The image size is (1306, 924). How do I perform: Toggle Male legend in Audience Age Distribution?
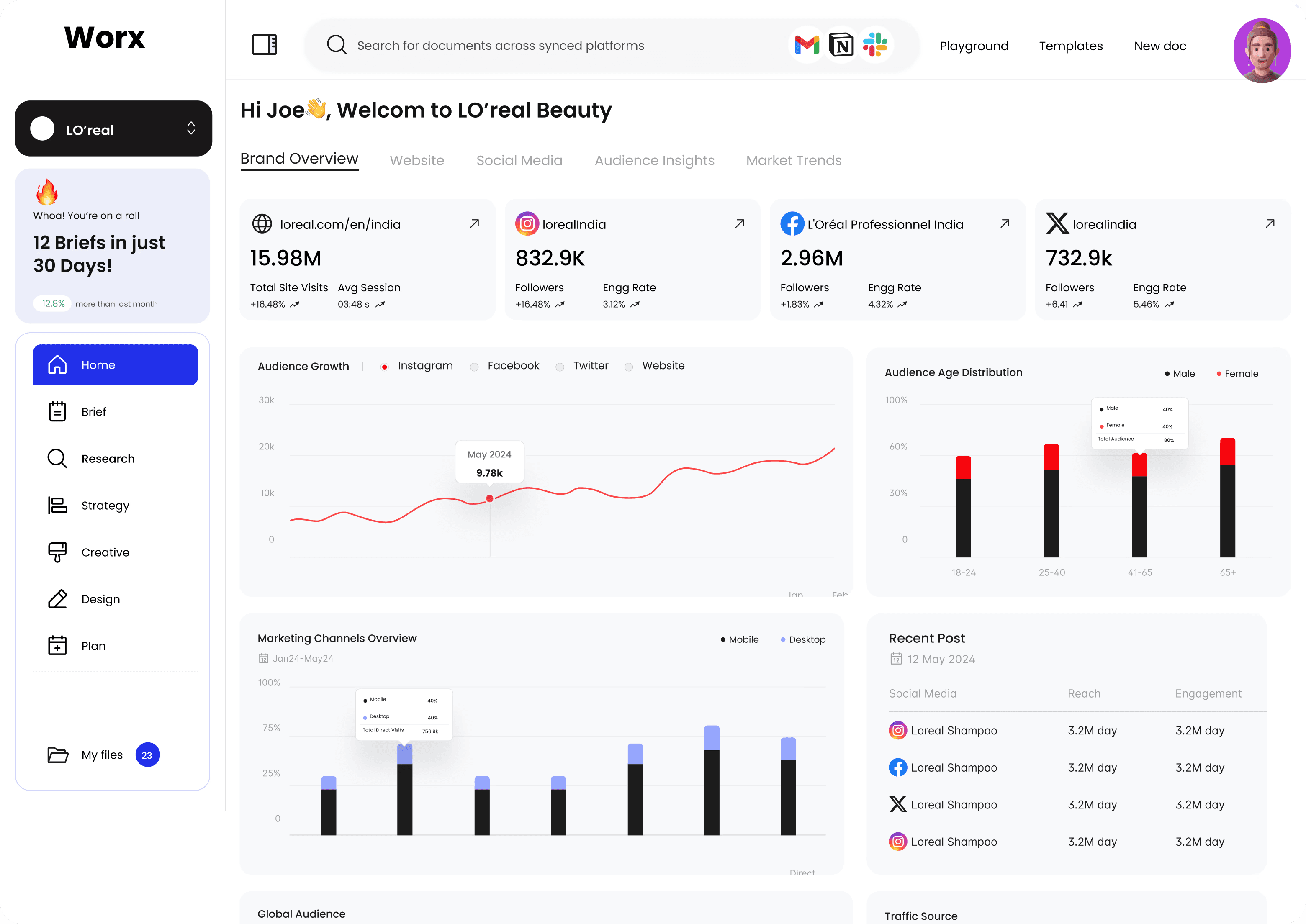click(x=1180, y=373)
